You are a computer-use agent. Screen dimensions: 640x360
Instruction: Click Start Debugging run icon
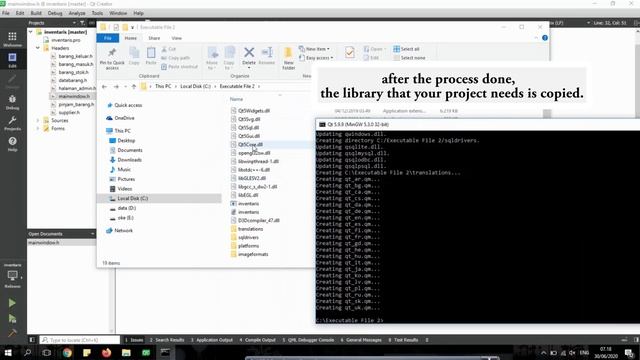(12, 318)
